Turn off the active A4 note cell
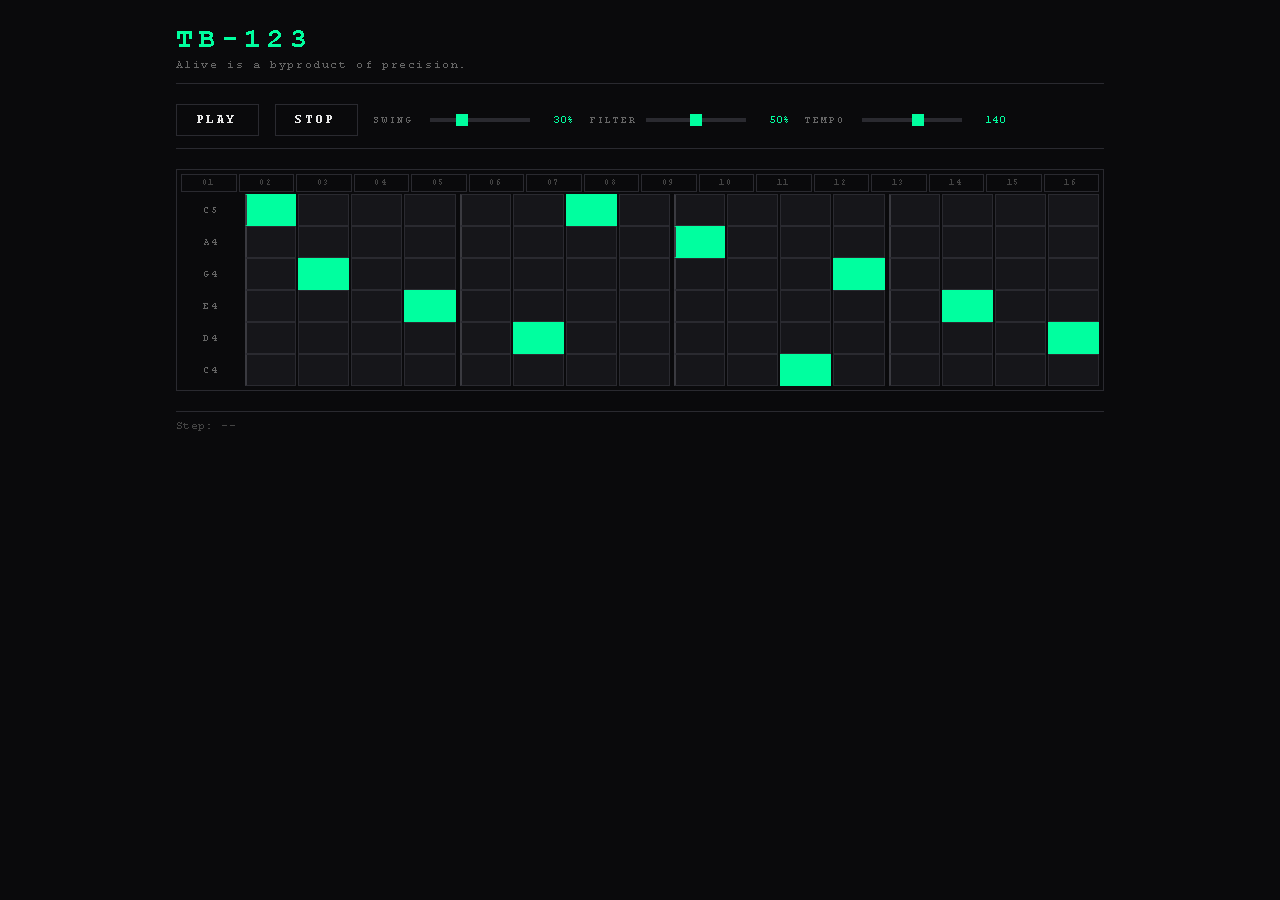Image resolution: width=1280 pixels, height=900 pixels. pos(700,242)
